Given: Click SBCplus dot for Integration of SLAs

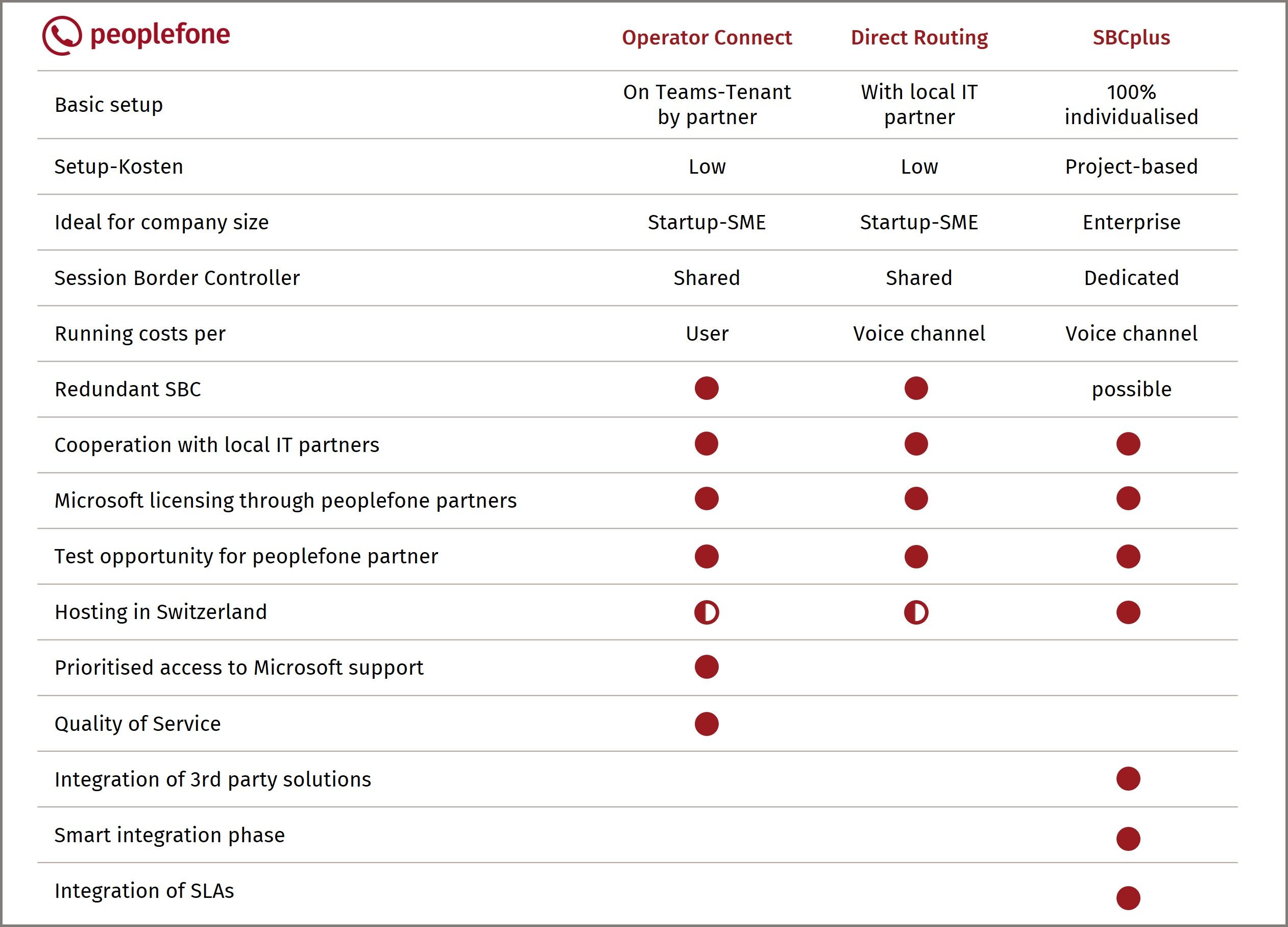Looking at the screenshot, I should point(1128,898).
